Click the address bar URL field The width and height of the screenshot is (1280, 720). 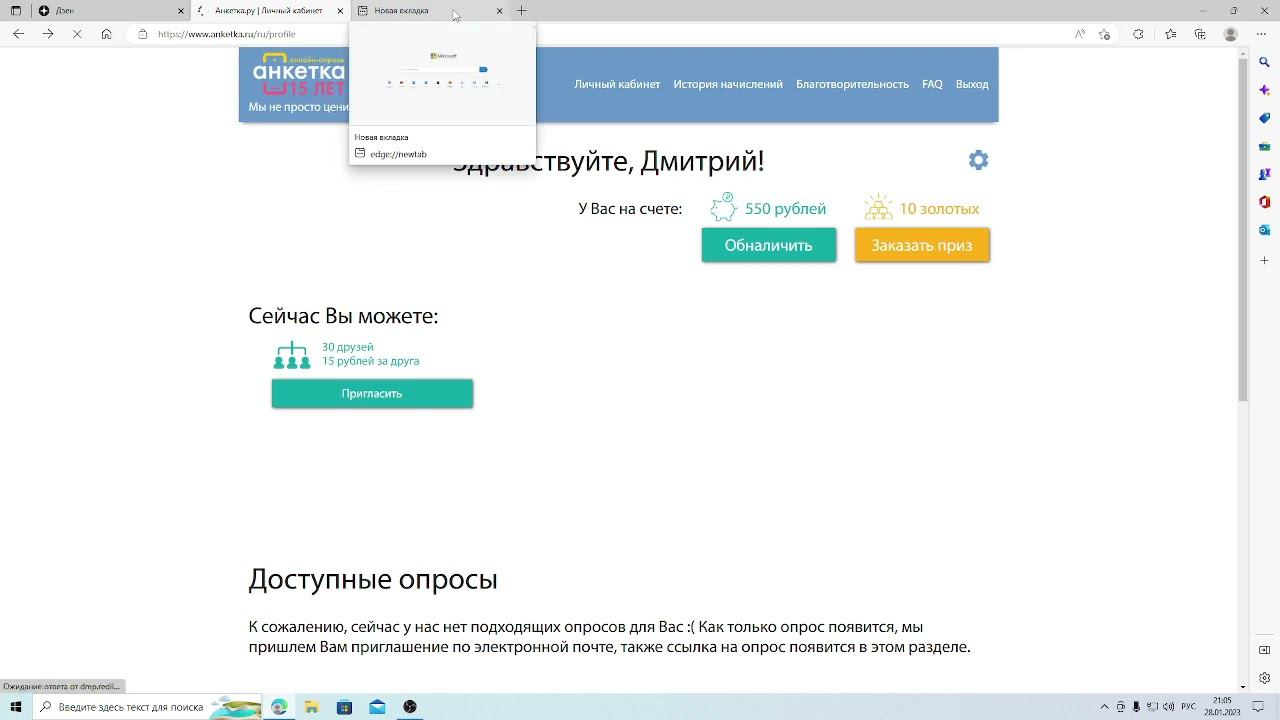click(x=600, y=34)
